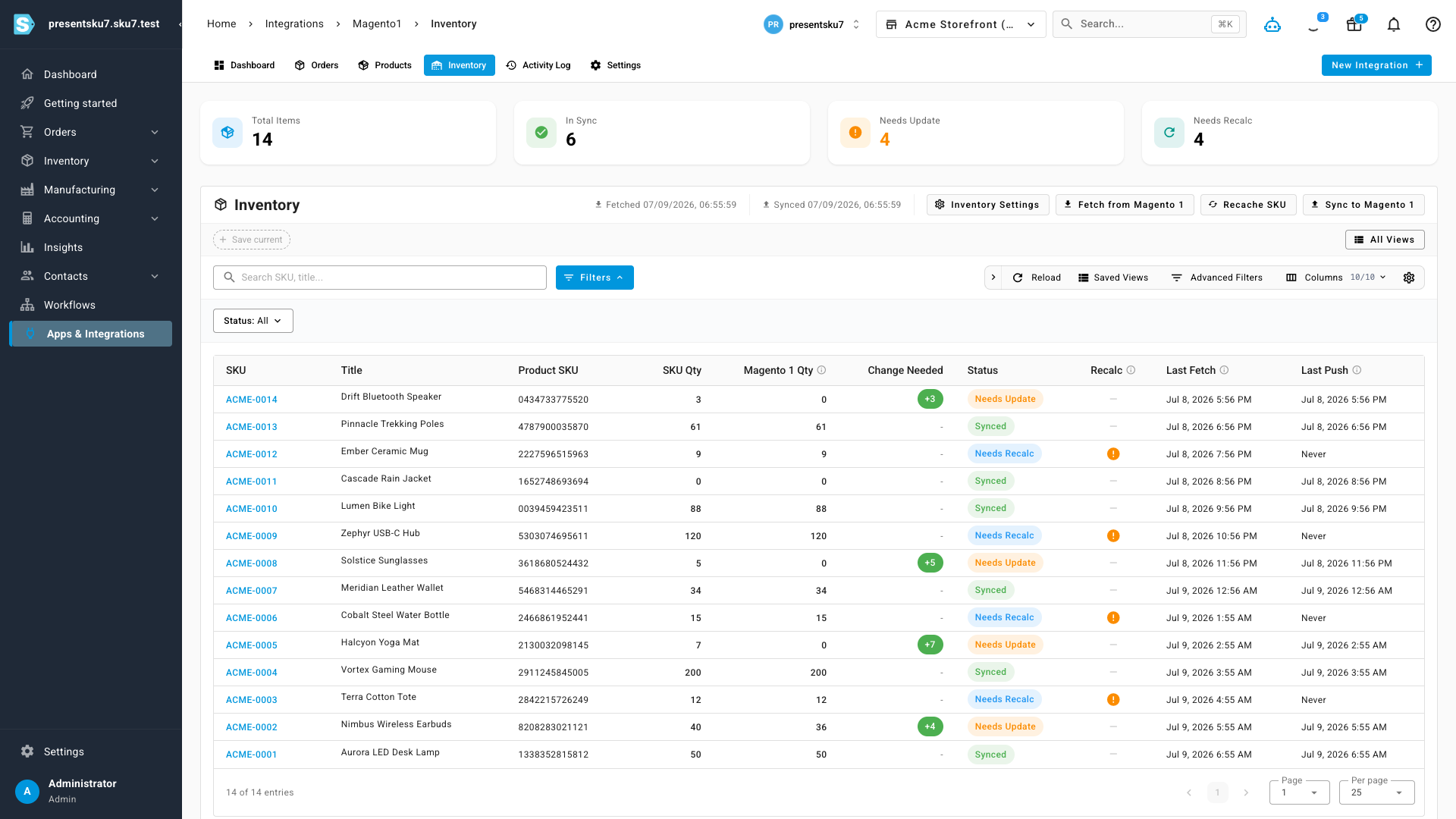
Task: Open the Columns 10/10 dropdown
Action: pyautogui.click(x=1336, y=278)
